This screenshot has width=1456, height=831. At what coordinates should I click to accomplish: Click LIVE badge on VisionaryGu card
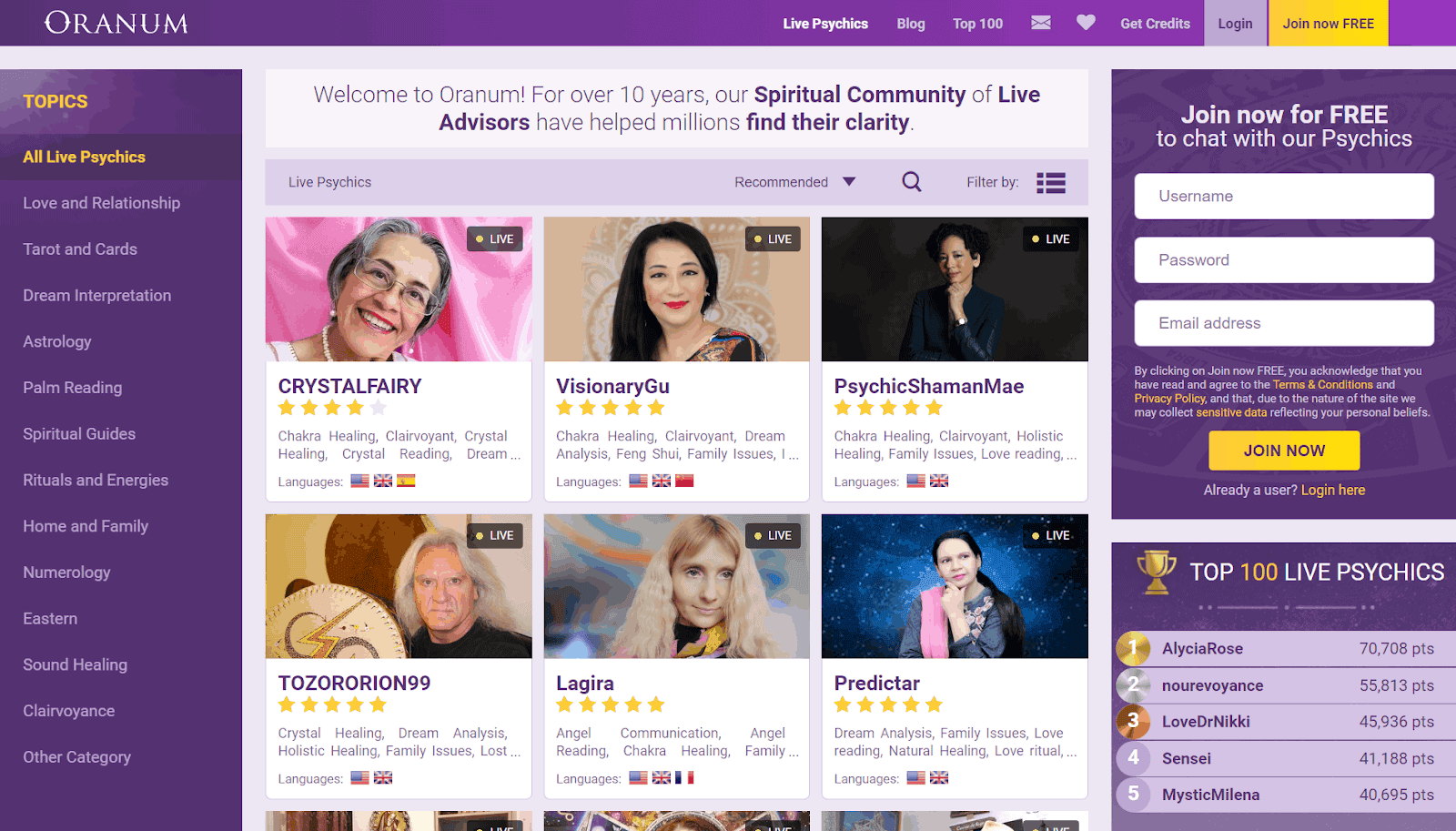click(773, 239)
